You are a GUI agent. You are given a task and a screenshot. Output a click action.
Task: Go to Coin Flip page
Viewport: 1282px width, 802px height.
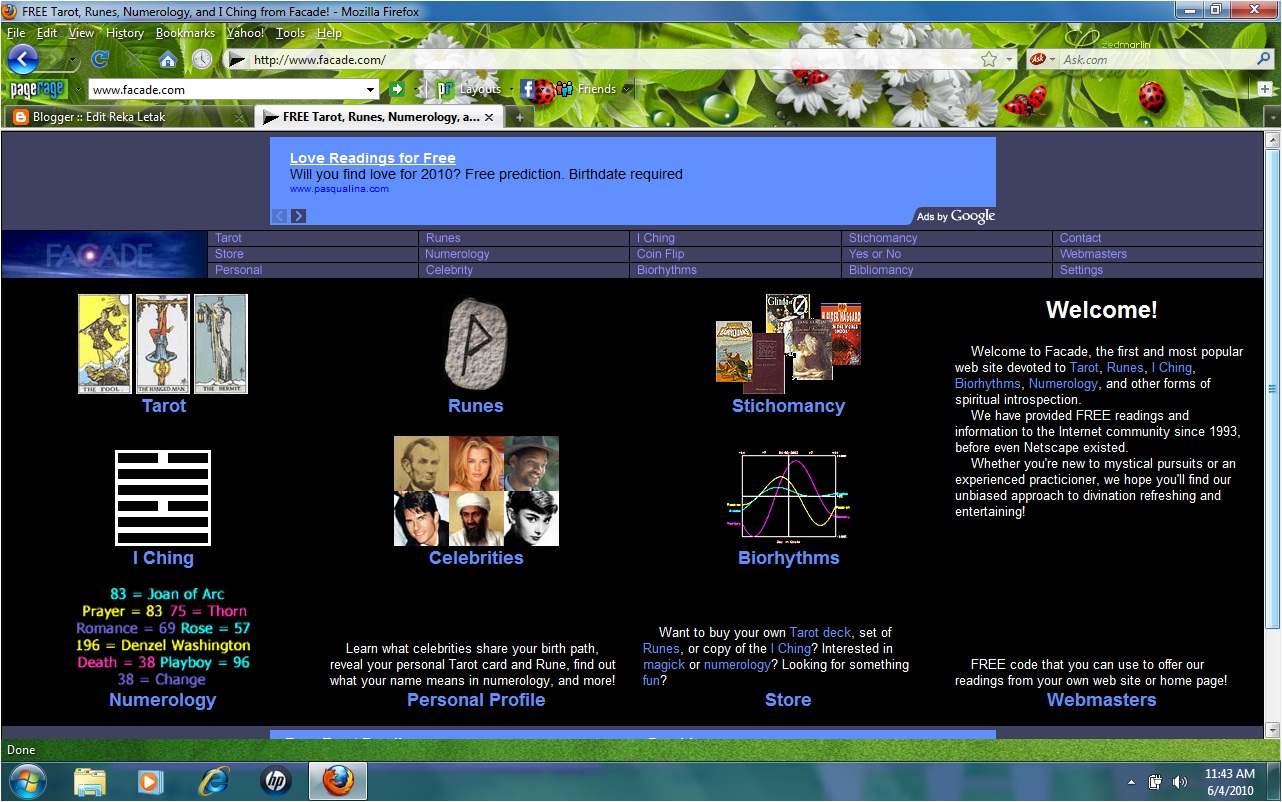tap(660, 254)
